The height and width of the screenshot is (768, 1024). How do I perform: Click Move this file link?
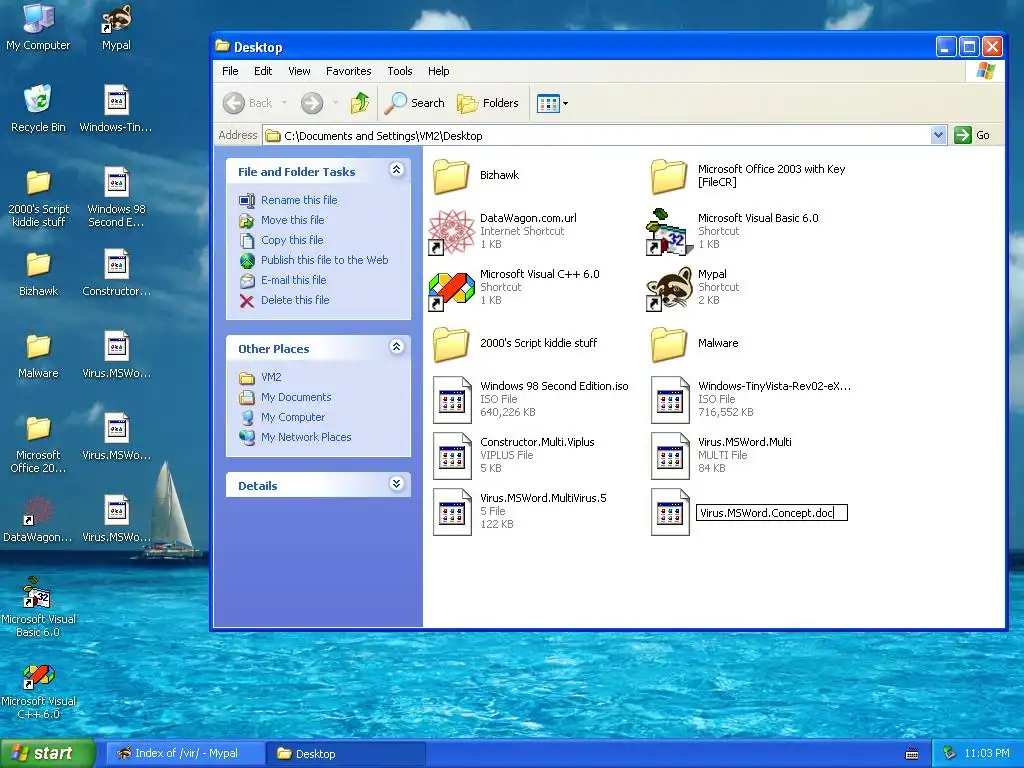coord(293,220)
